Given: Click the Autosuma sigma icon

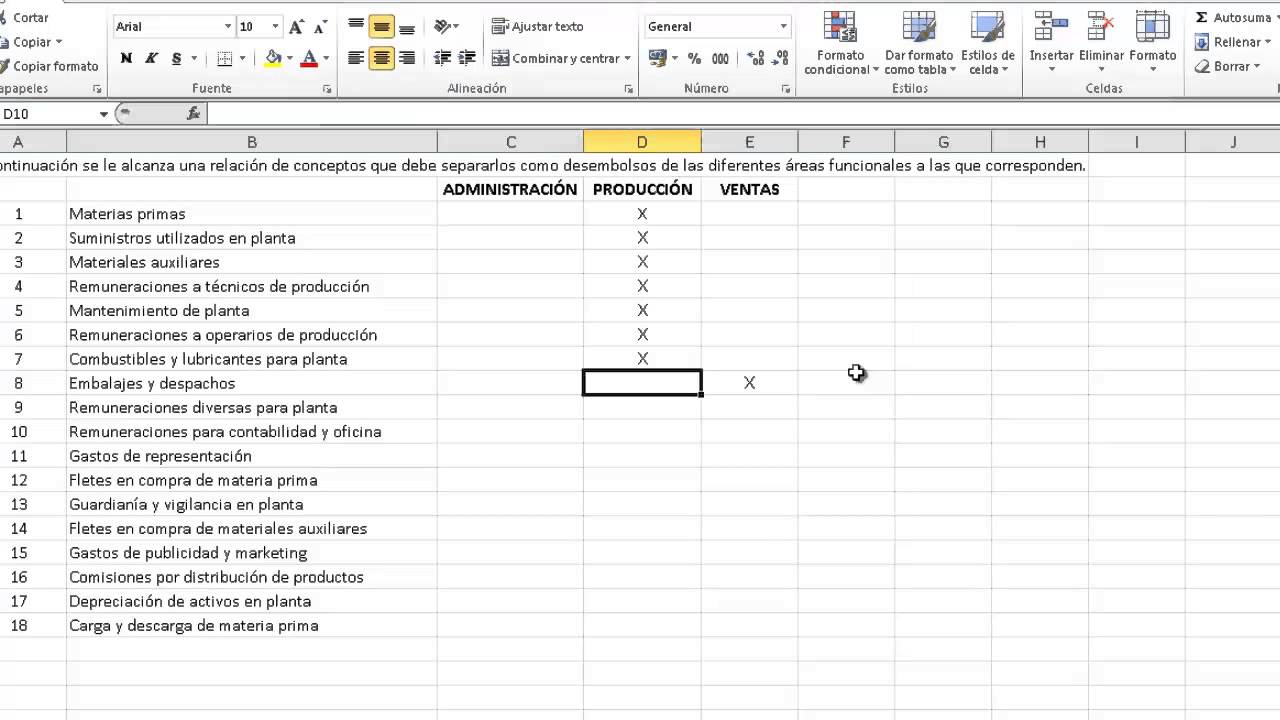Looking at the screenshot, I should [x=1202, y=17].
